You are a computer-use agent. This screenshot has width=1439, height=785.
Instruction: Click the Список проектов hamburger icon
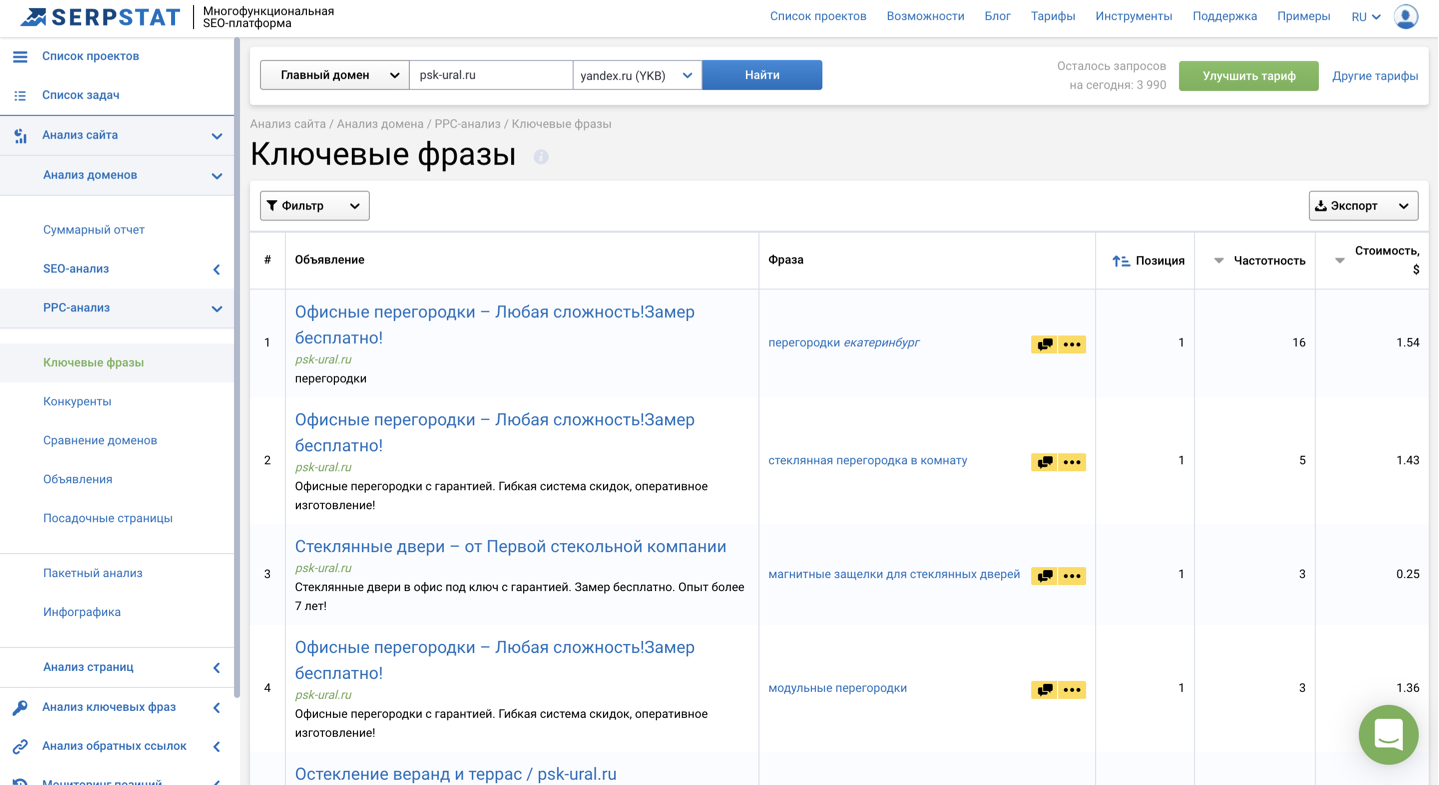pos(20,57)
